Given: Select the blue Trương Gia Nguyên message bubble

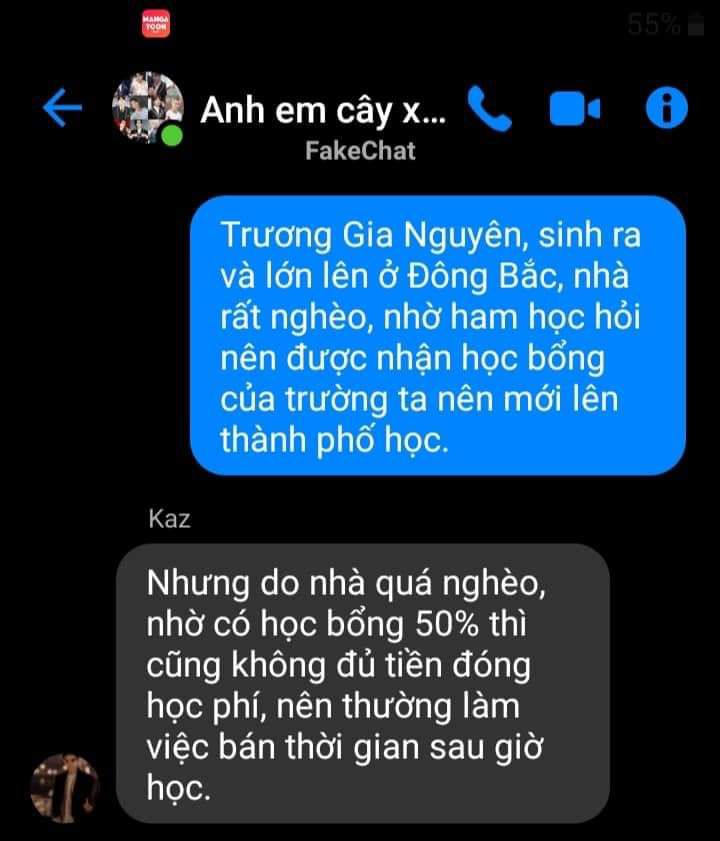Looking at the screenshot, I should 438,335.
